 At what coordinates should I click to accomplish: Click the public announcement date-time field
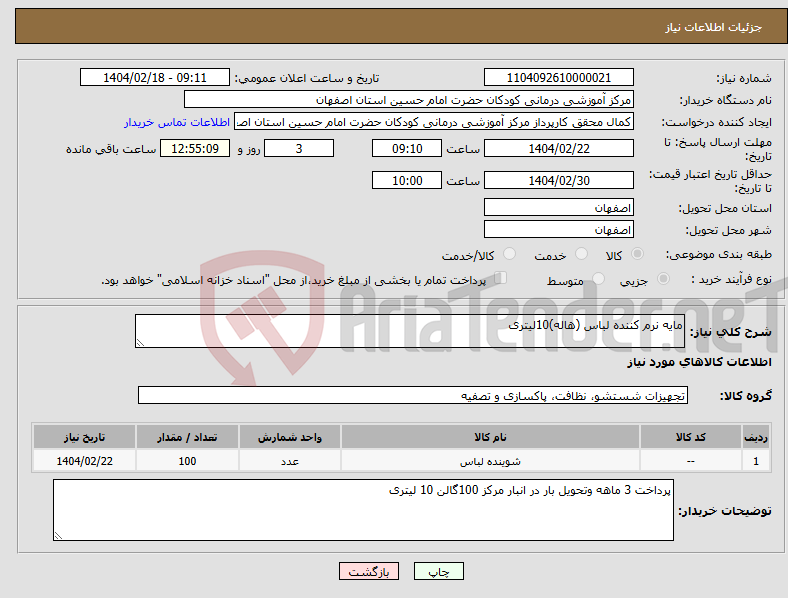155,77
